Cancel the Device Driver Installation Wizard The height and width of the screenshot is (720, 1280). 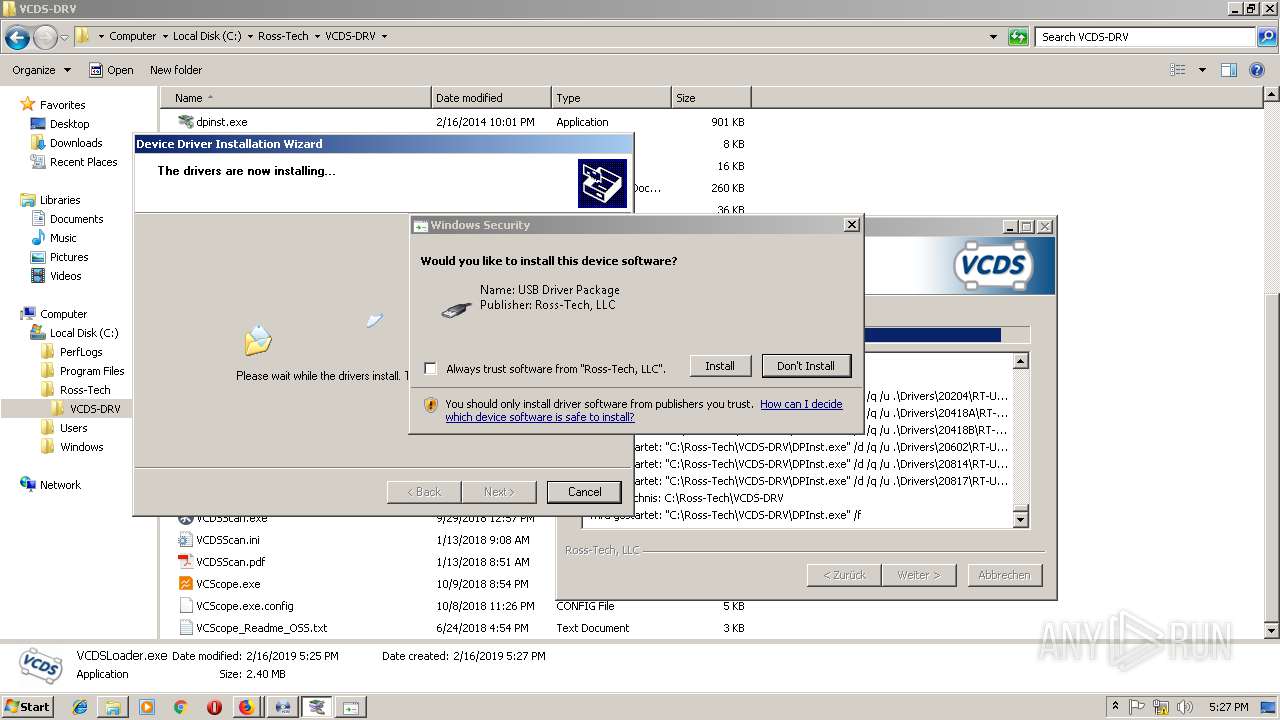point(584,492)
